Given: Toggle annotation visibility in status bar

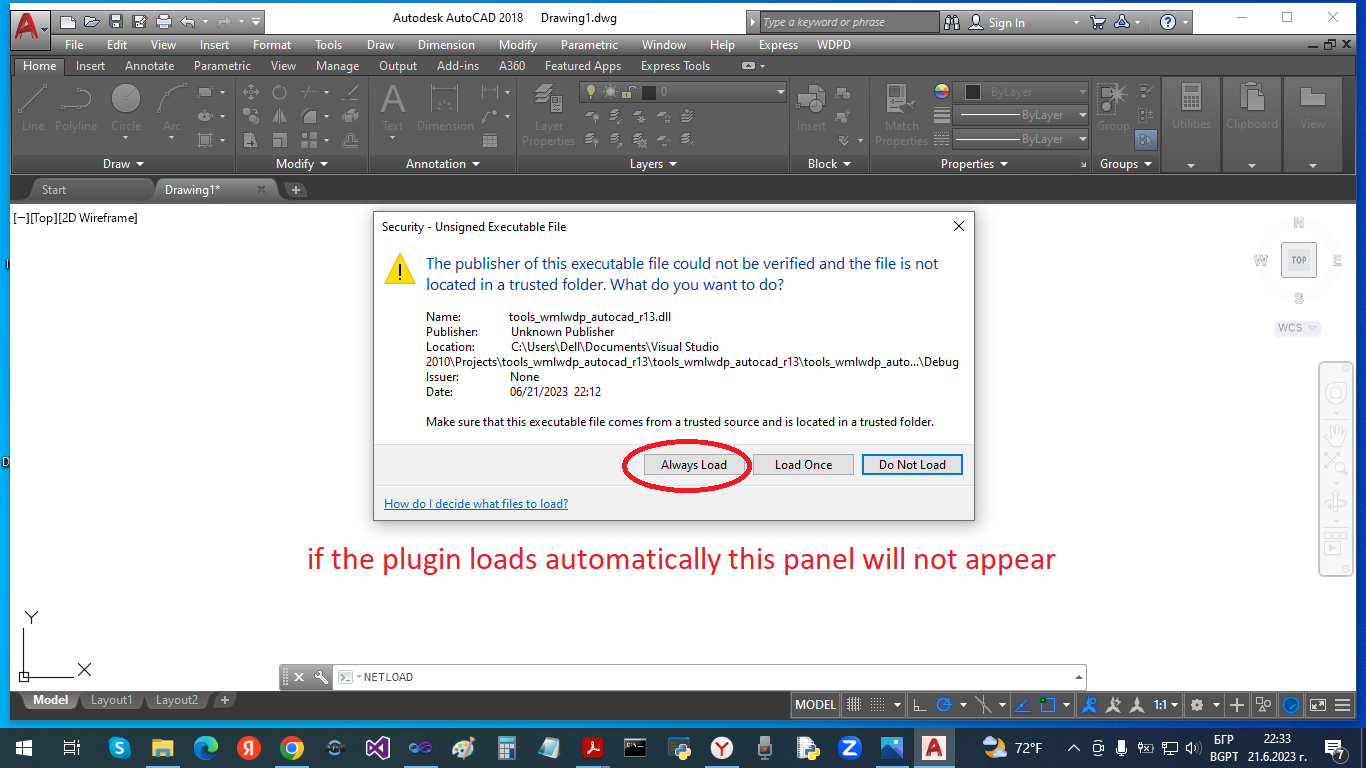Looking at the screenshot, I should (1090, 705).
